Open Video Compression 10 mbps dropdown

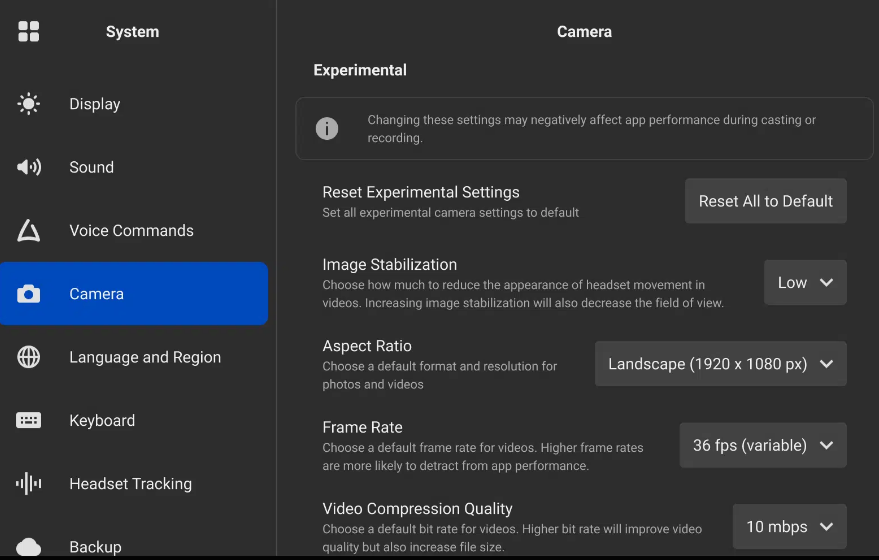789,526
